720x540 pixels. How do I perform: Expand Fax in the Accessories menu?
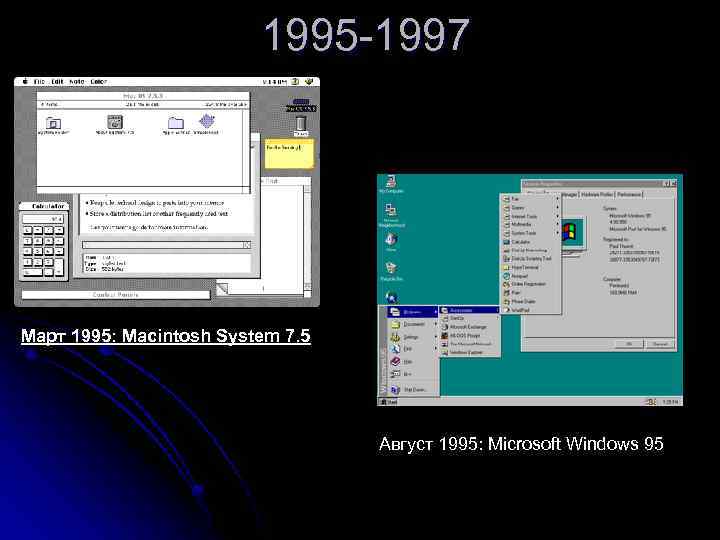point(530,199)
